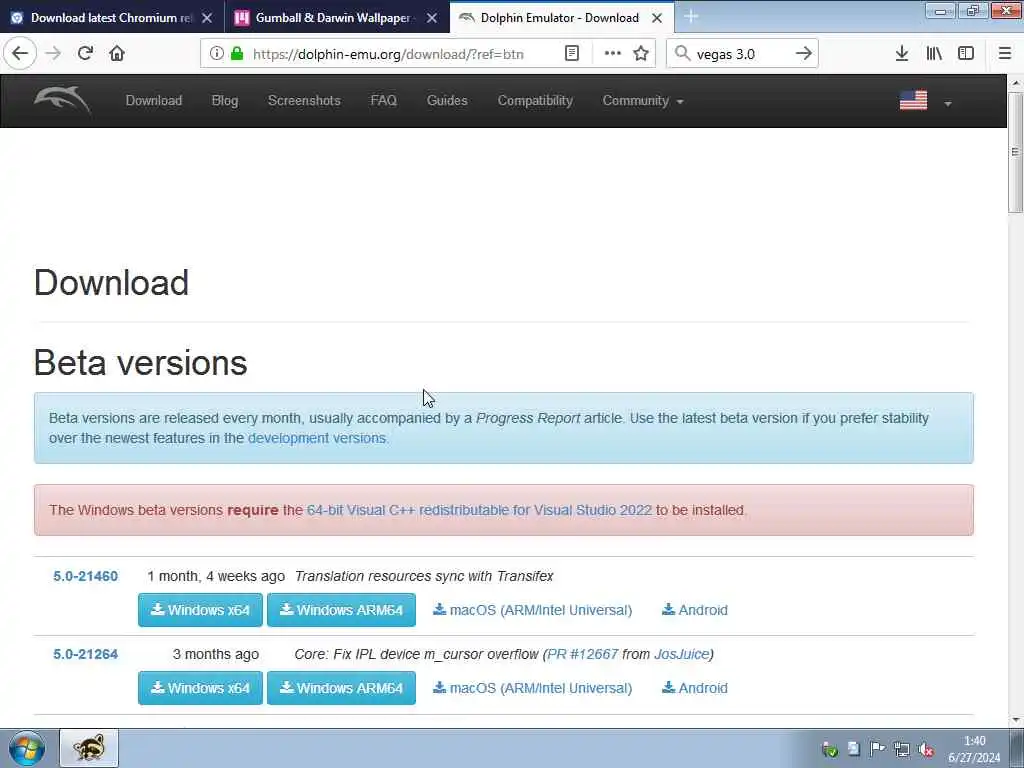Screen dimensions: 1024x768
Task: Follow the development versions link
Action: pos(317,438)
